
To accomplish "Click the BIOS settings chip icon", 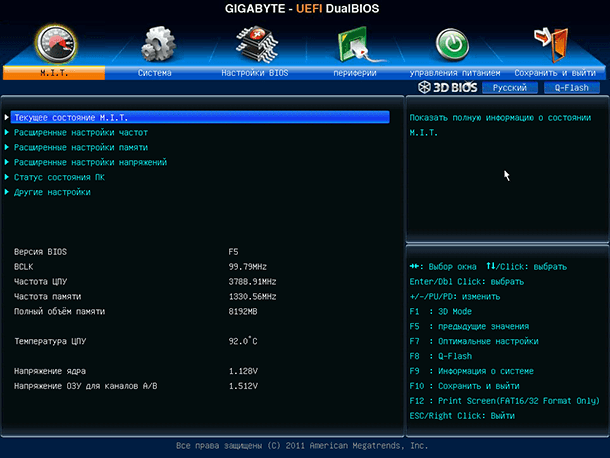I will coord(257,44).
